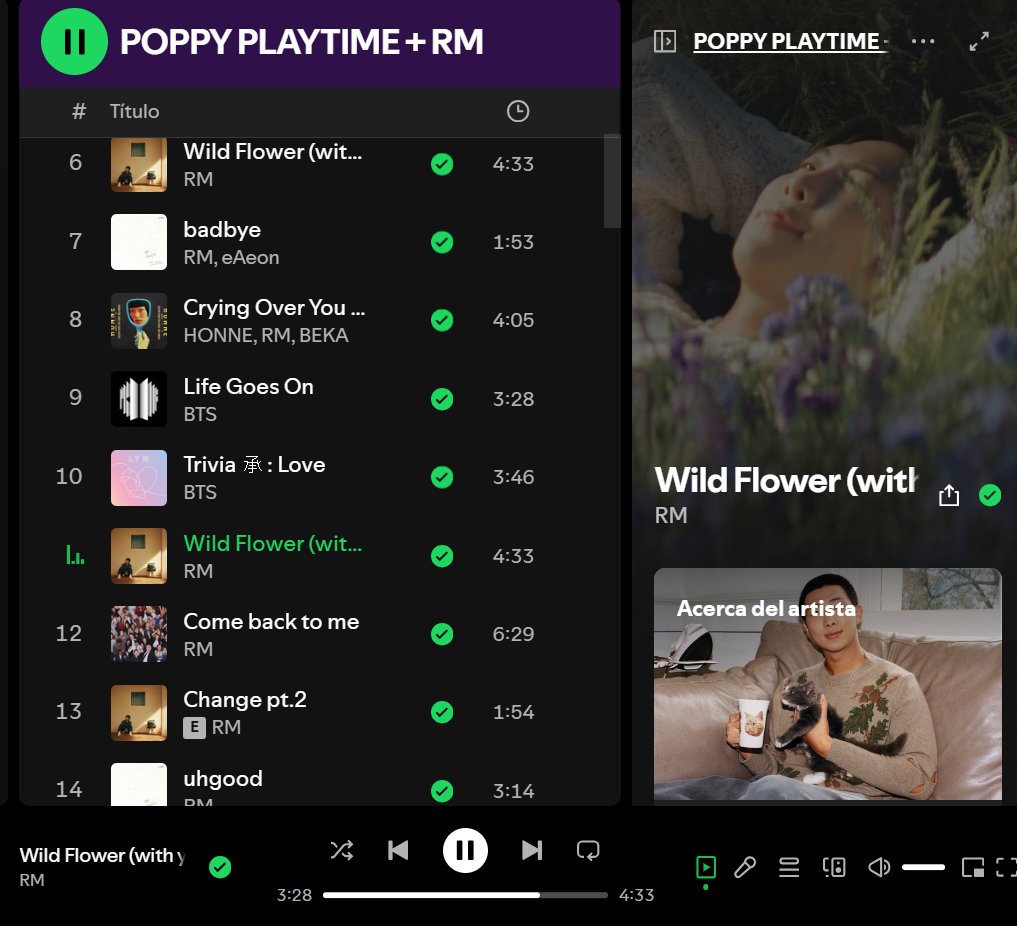Open BTS artist under Life Goes On
The image size is (1017, 926).
pos(200,414)
